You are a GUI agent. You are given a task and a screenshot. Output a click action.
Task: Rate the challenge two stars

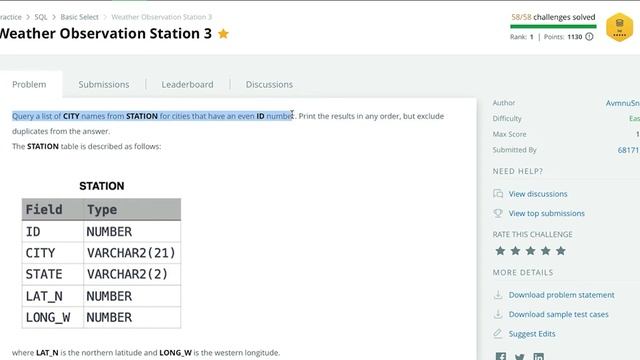515,251
